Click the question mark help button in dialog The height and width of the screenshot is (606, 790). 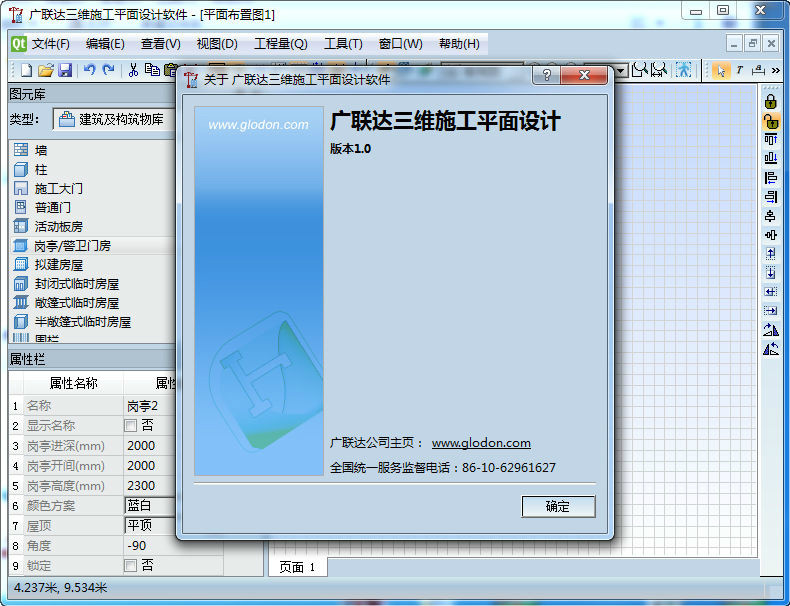(547, 76)
